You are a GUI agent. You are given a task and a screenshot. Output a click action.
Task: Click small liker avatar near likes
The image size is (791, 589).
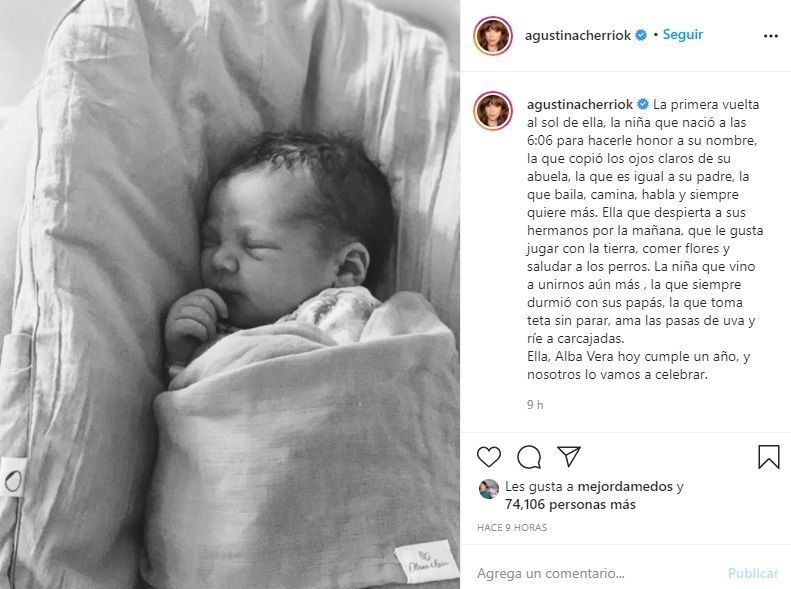click(x=489, y=489)
